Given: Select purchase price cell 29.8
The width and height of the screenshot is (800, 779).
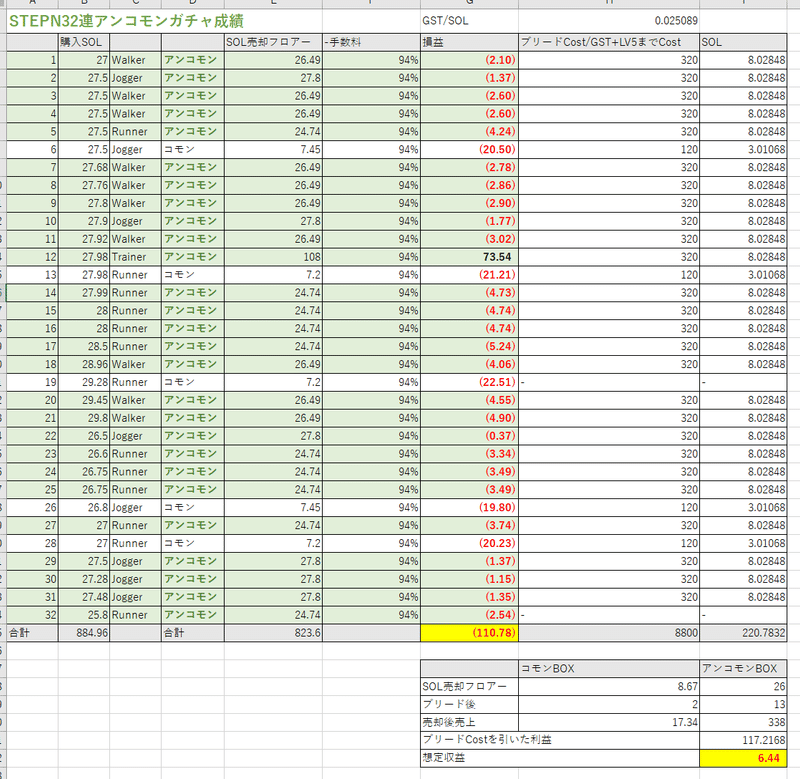Looking at the screenshot, I should (x=84, y=418).
